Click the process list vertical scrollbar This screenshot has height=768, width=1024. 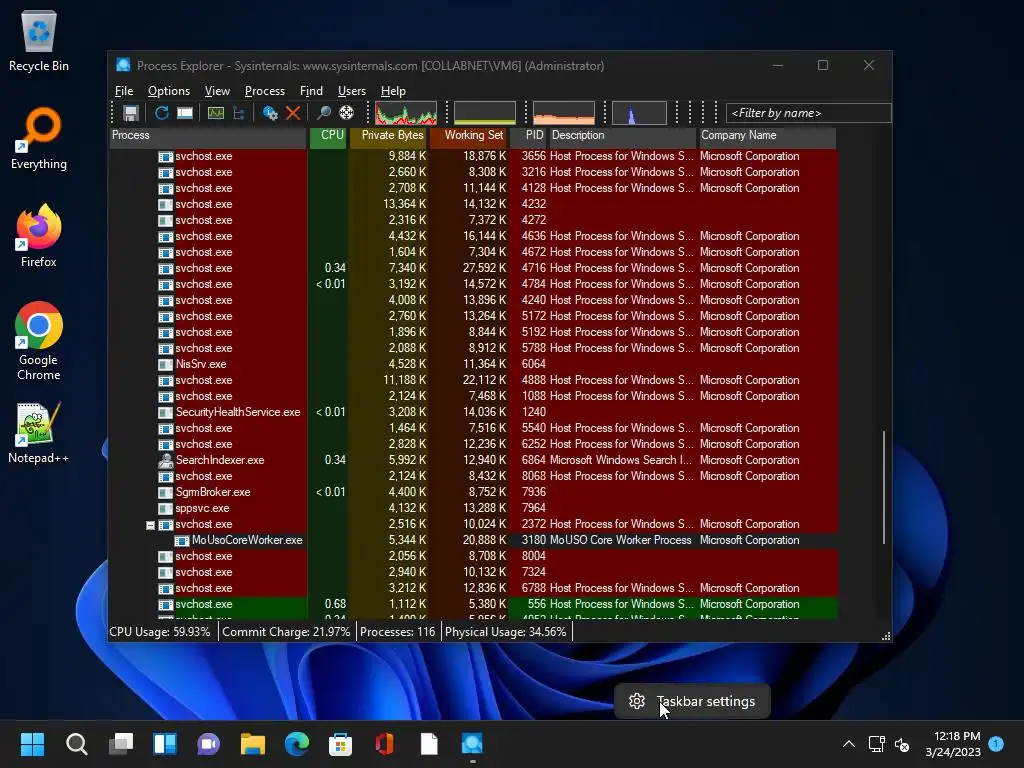[884, 487]
